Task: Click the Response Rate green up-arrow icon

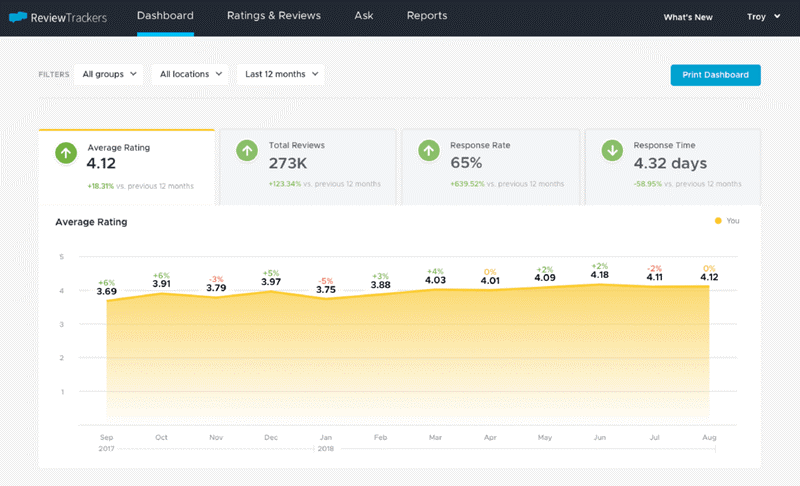Action: (429, 151)
